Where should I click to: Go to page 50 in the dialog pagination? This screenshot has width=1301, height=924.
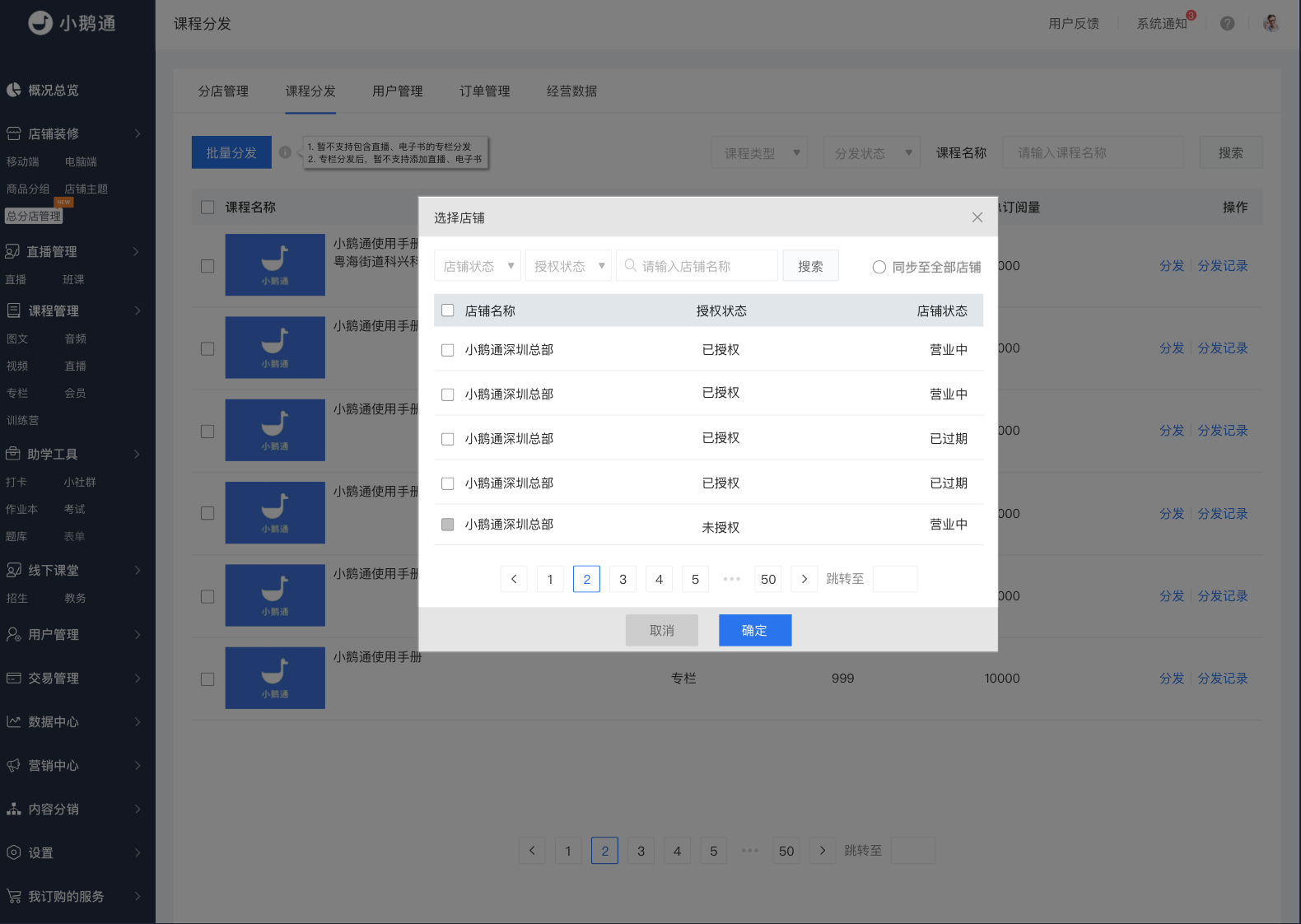[768, 579]
